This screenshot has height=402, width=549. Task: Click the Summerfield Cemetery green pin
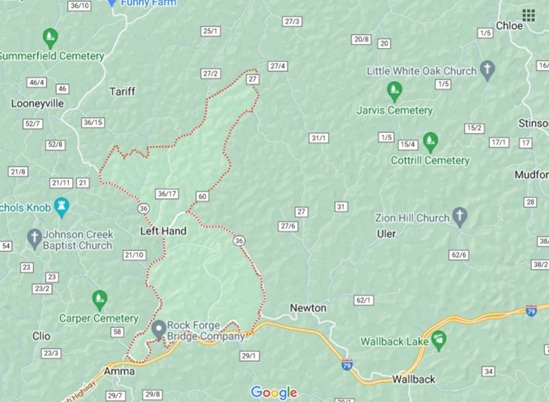coord(50,38)
